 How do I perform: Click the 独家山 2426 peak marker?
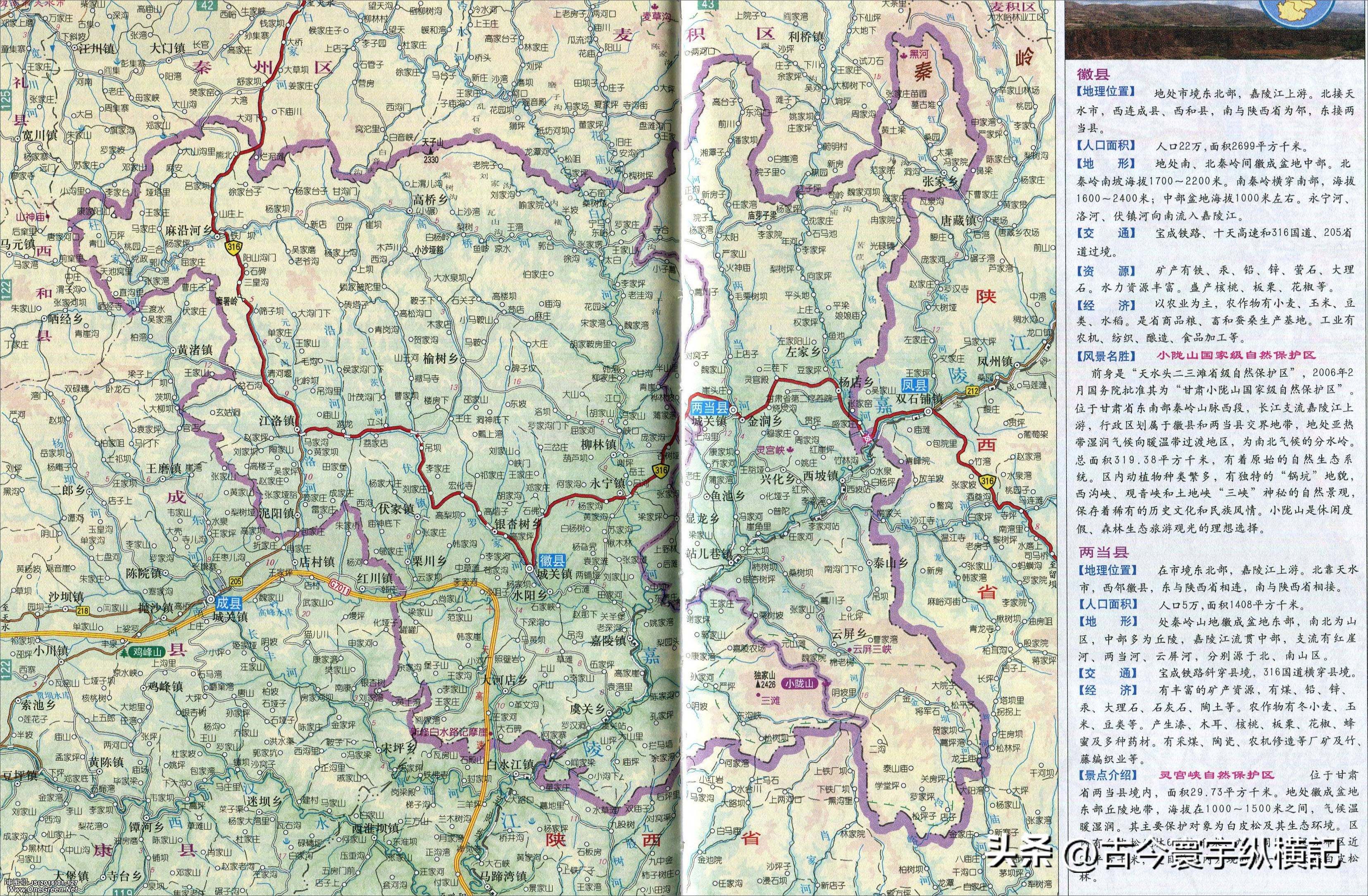759,686
